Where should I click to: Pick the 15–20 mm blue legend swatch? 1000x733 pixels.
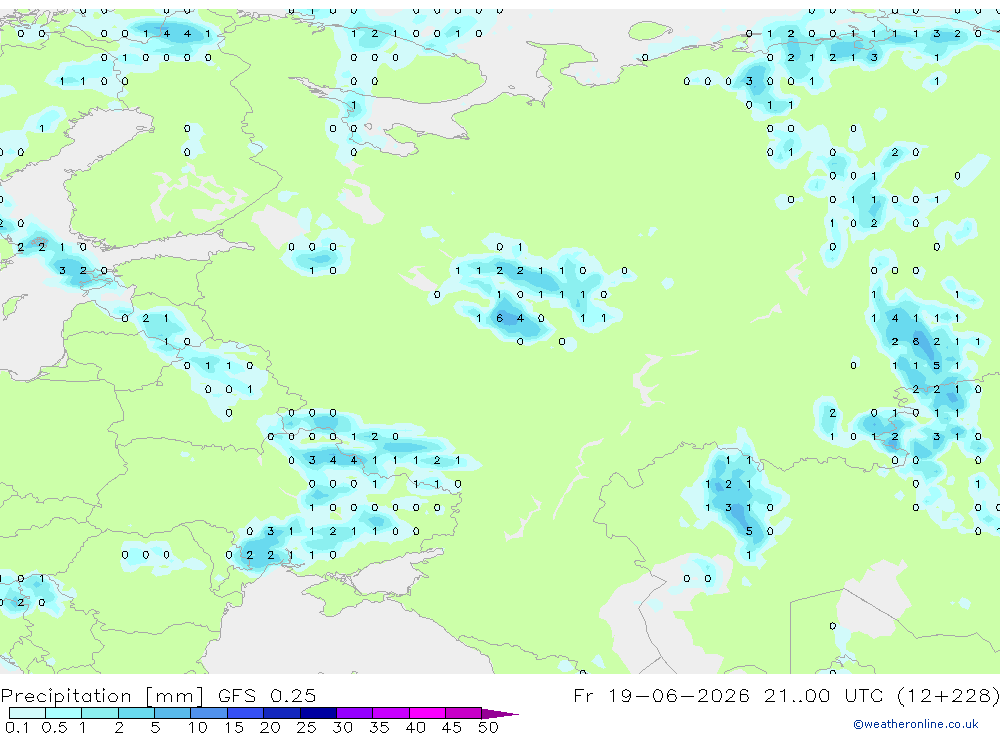[x=245, y=713]
